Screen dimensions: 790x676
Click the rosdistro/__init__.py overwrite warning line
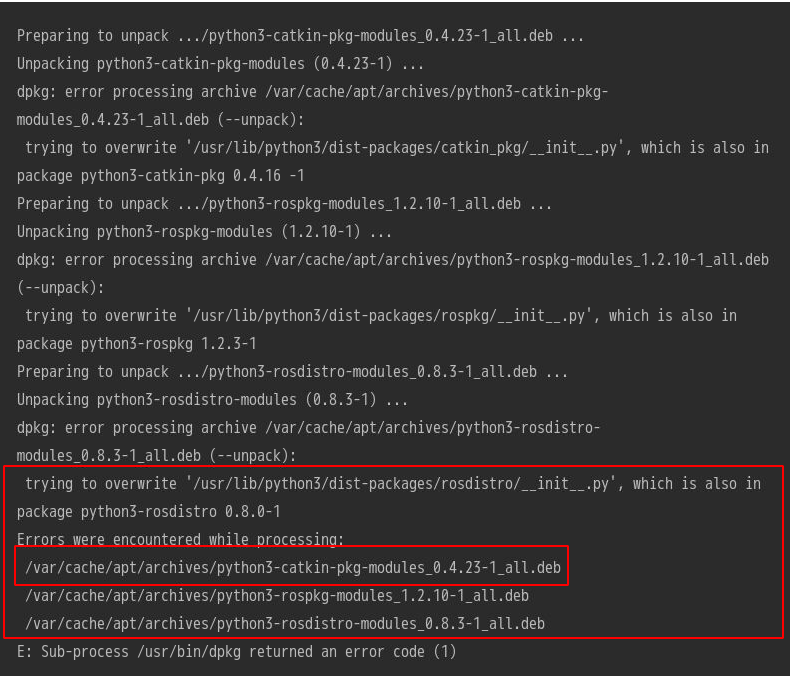[x=393, y=484]
